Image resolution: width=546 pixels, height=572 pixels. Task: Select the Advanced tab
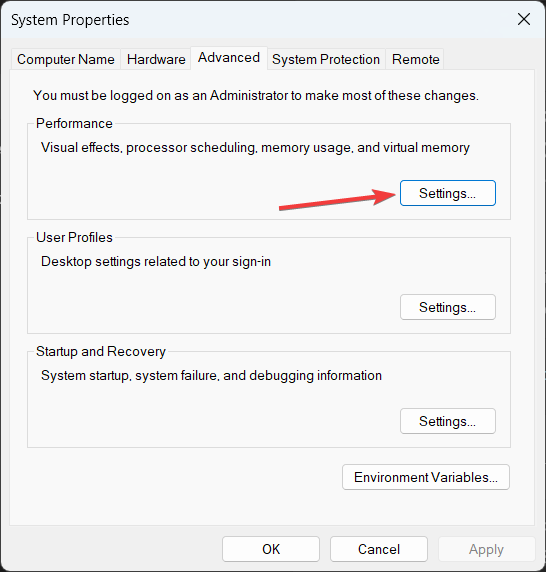point(229,58)
